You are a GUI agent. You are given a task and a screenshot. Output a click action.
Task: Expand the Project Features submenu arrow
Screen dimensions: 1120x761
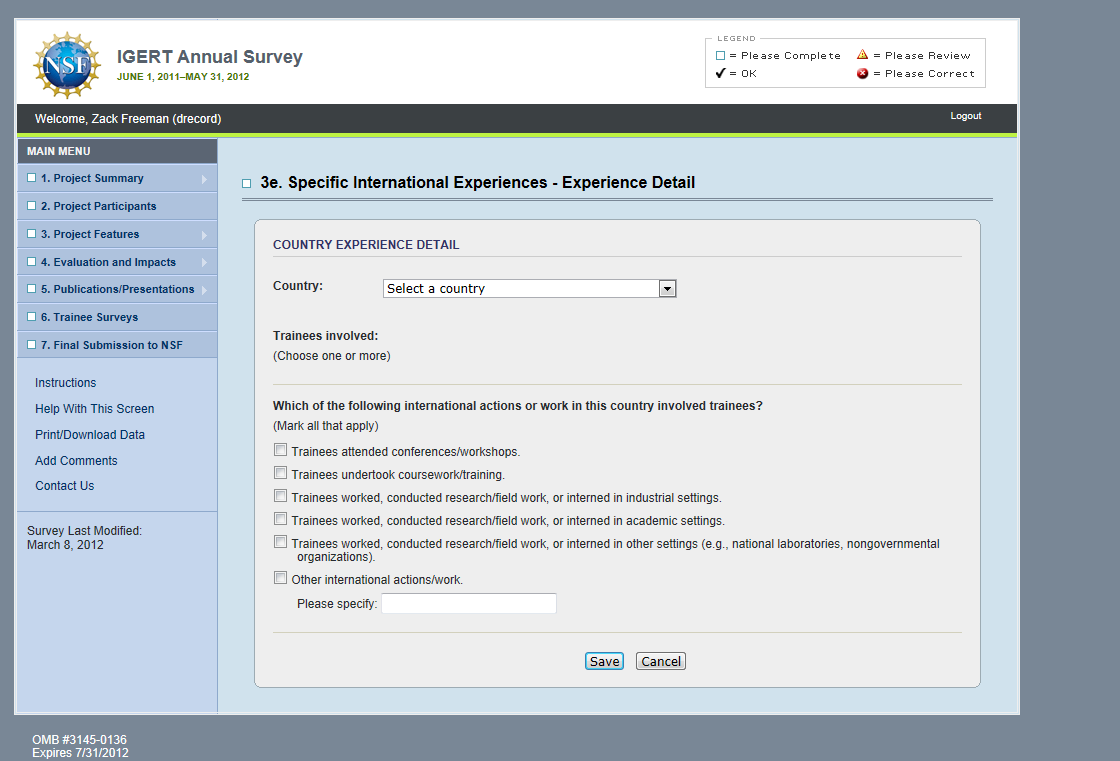click(x=204, y=235)
